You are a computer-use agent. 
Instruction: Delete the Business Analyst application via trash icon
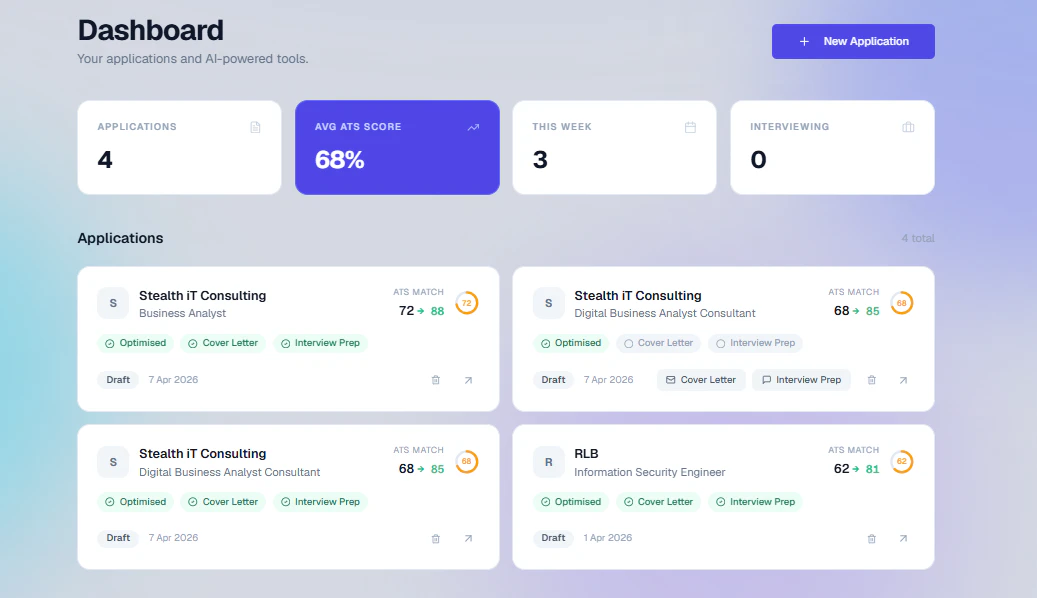pyautogui.click(x=435, y=380)
